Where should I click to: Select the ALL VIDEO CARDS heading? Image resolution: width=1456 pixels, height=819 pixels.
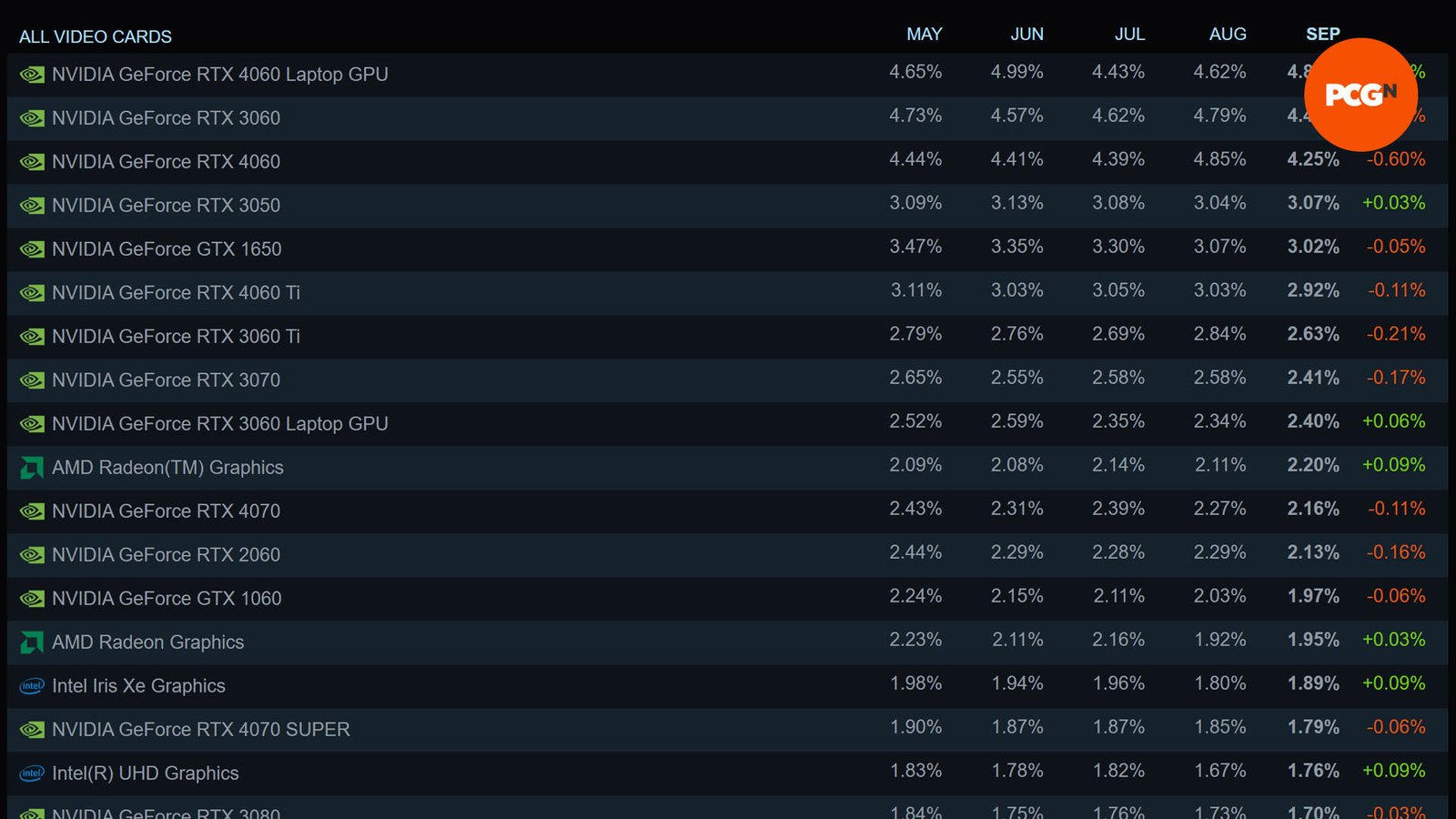pyautogui.click(x=96, y=36)
